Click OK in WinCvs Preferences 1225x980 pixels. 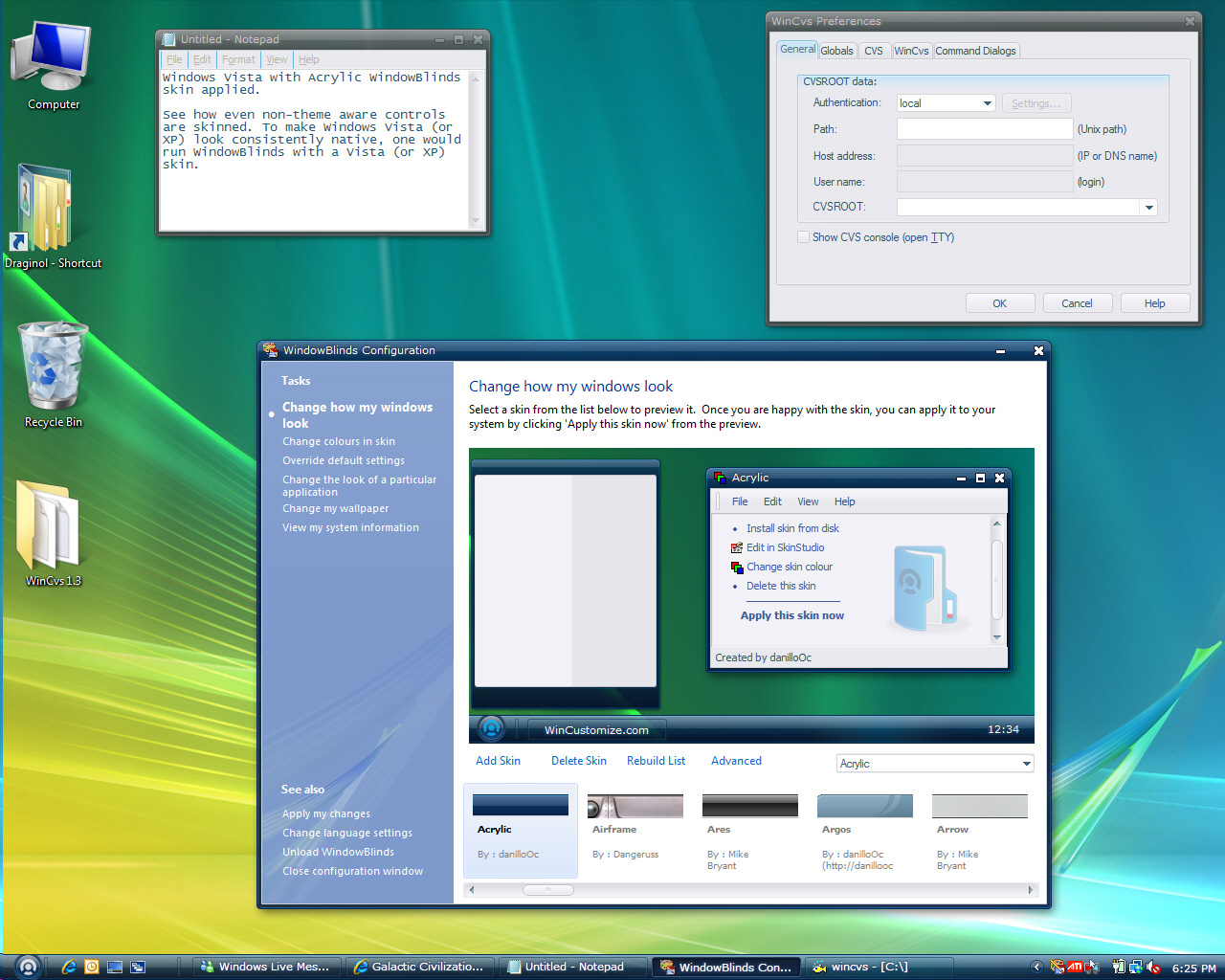pos(999,303)
